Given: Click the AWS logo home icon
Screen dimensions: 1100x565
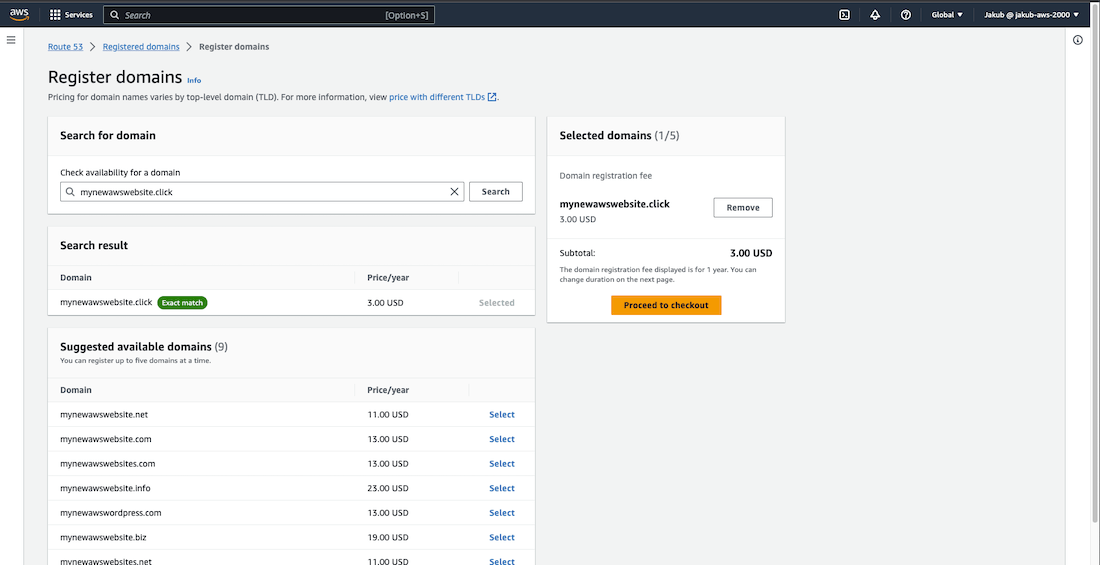Looking at the screenshot, I should point(20,15).
